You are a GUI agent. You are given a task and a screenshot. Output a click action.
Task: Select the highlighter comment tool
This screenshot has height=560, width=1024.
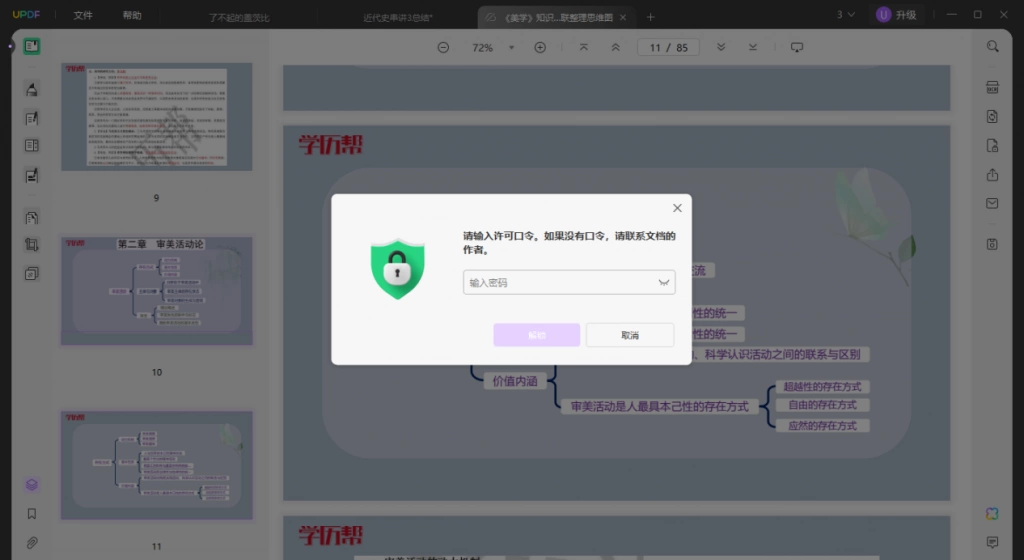point(31,90)
